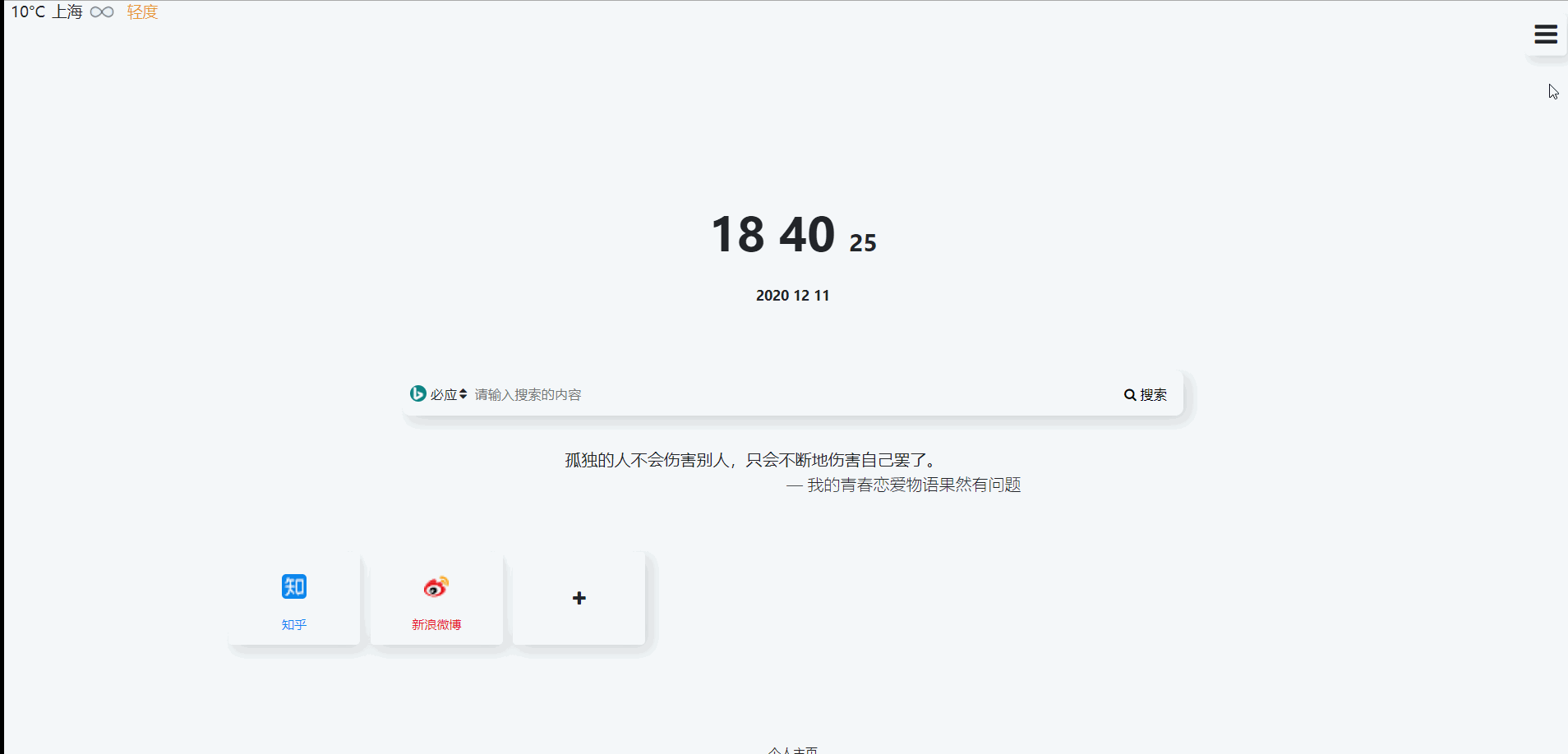This screenshot has height=754, width=1568.
Task: Open the 必应 search engine dropdown
Action: point(449,395)
